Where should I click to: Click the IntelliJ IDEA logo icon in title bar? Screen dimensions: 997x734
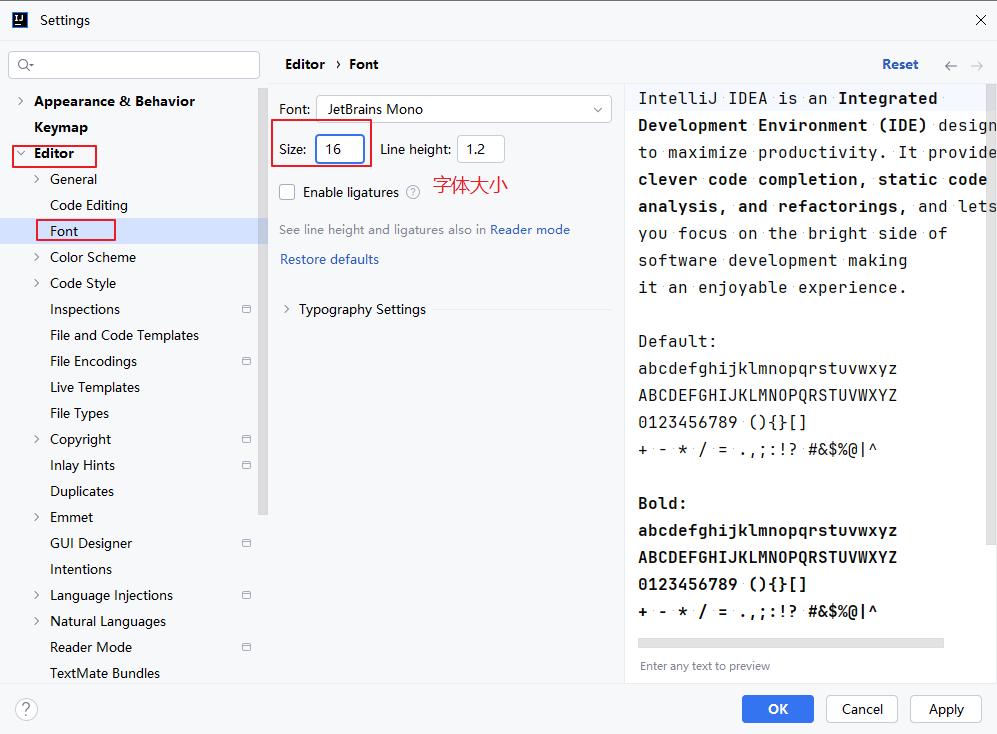pyautogui.click(x=20, y=20)
